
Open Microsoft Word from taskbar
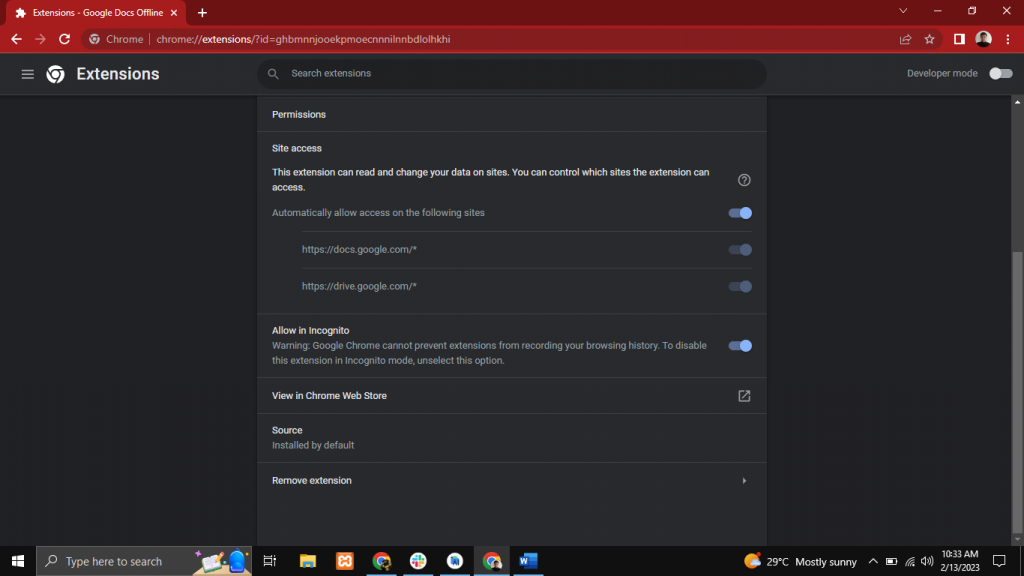(x=528, y=561)
